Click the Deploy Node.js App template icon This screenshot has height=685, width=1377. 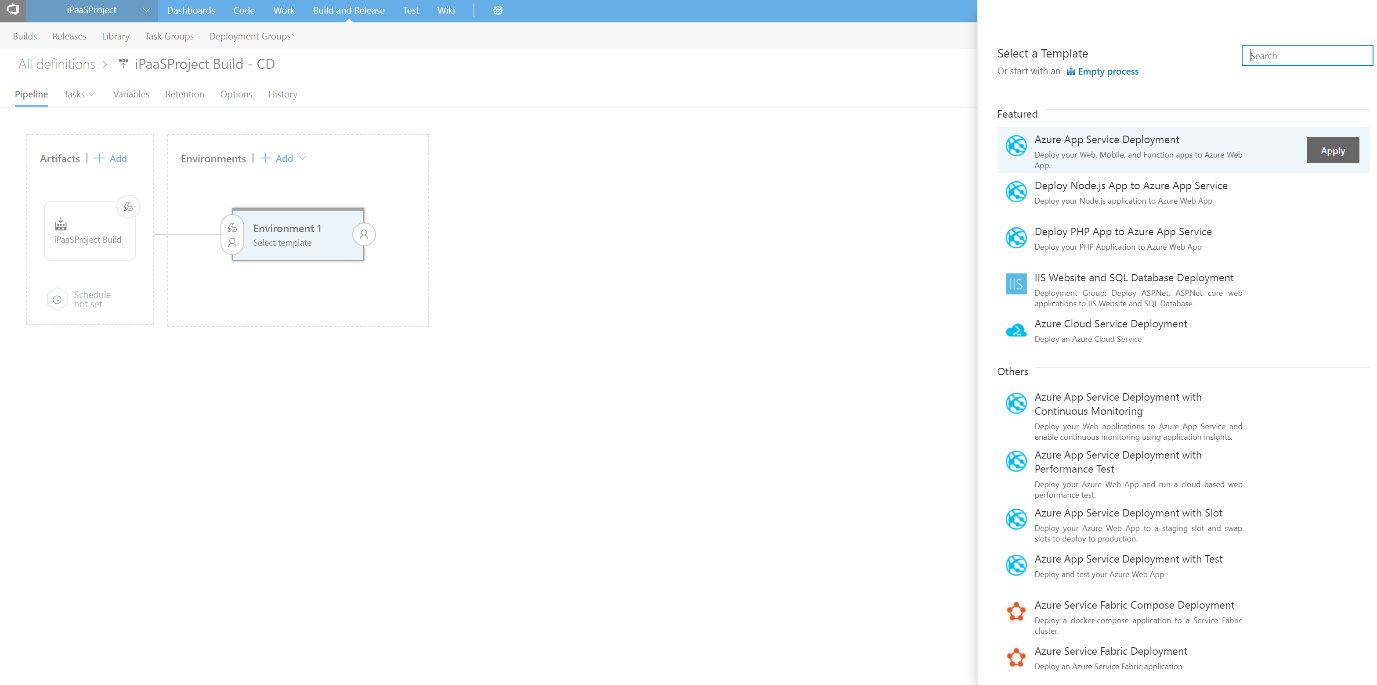point(1016,192)
